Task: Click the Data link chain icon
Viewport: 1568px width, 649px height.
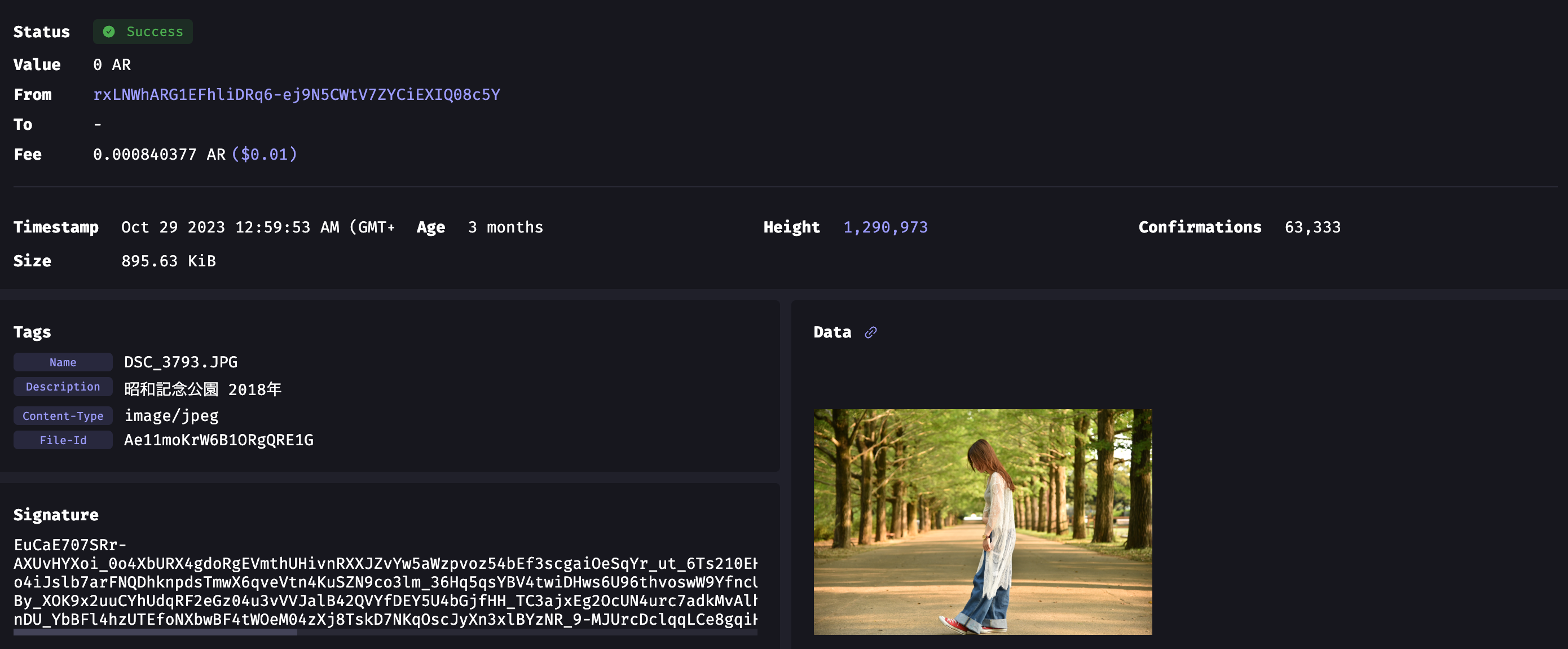Action: pyautogui.click(x=870, y=332)
